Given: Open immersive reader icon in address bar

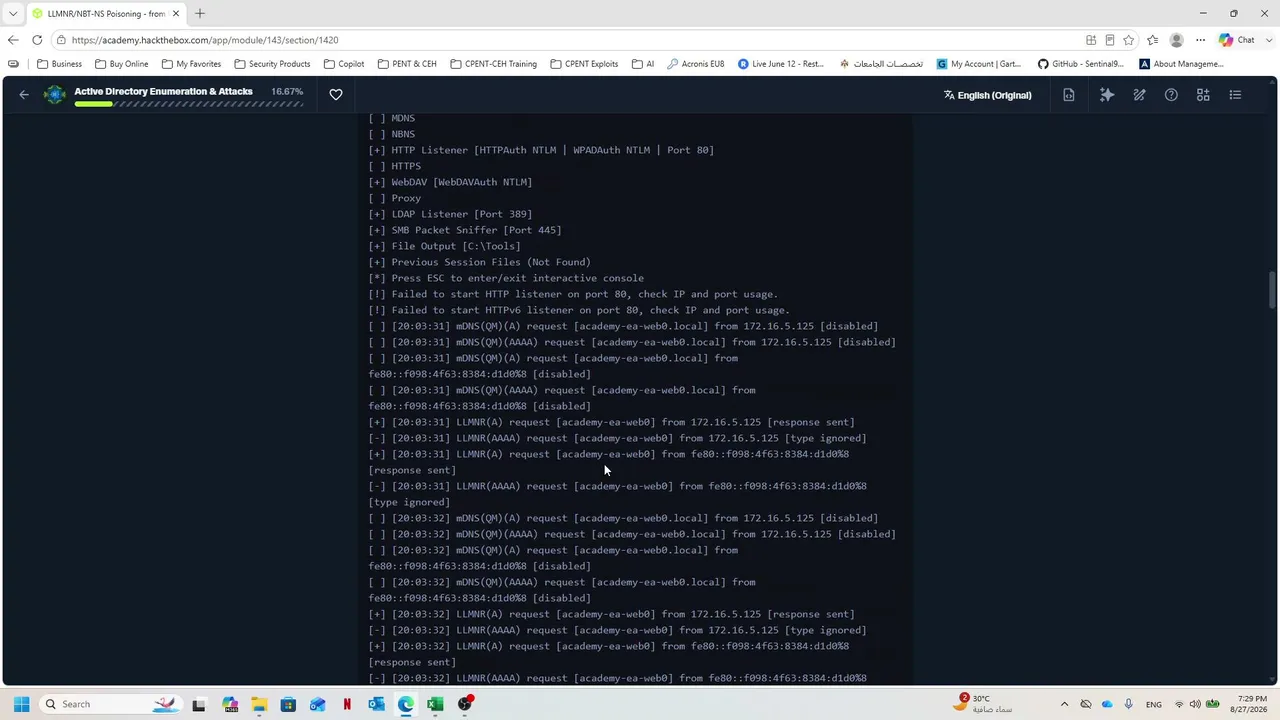Looking at the screenshot, I should (x=1110, y=40).
